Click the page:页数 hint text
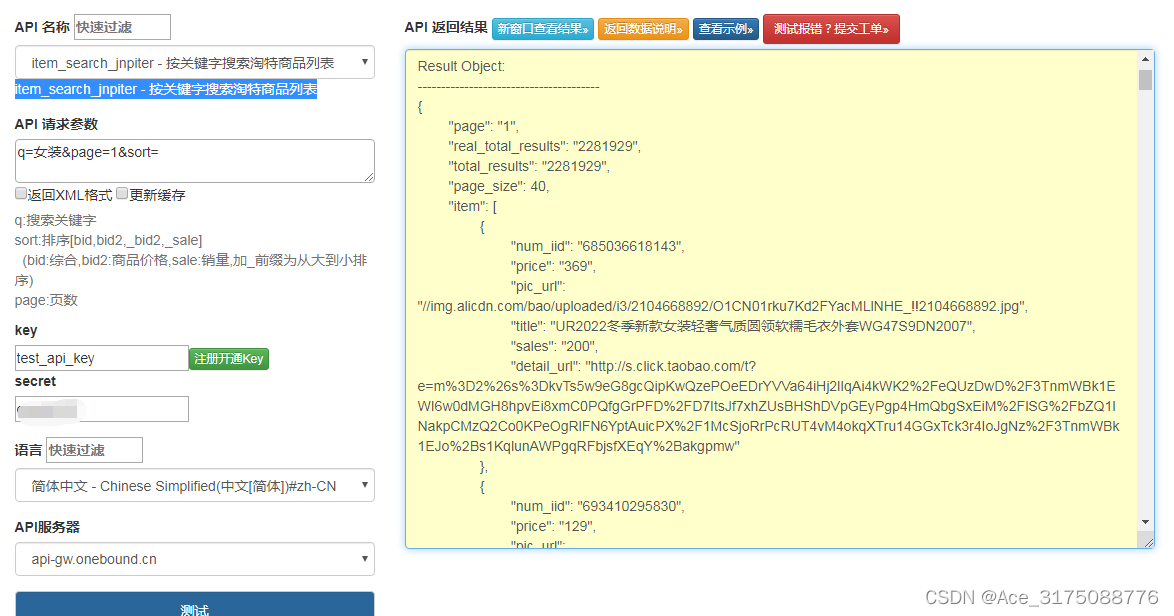Image resolution: width=1174 pixels, height=616 pixels. (46, 300)
